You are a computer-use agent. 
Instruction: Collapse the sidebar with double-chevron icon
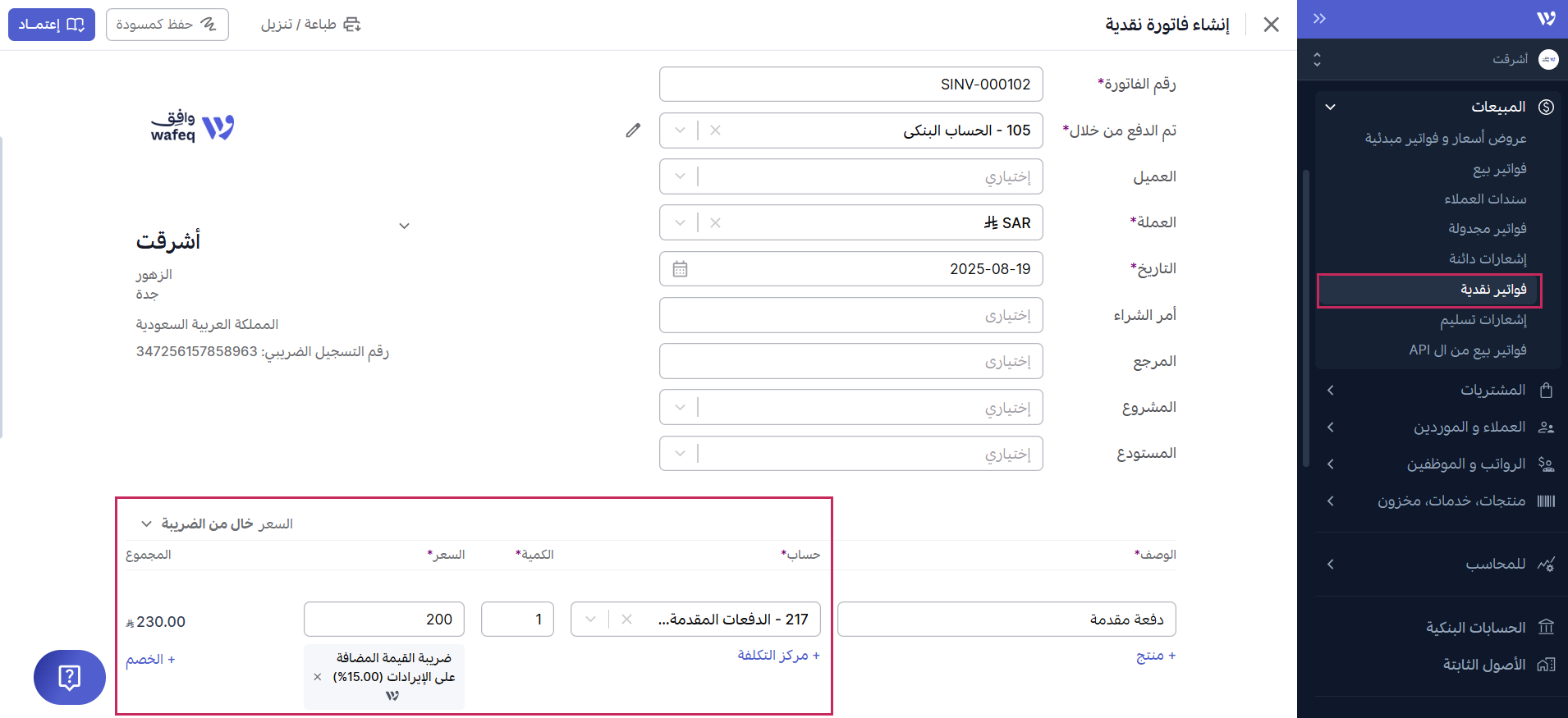(x=1319, y=19)
